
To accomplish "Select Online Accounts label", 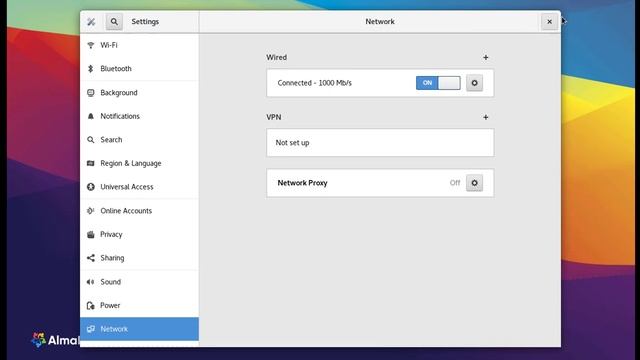I will [126, 211].
